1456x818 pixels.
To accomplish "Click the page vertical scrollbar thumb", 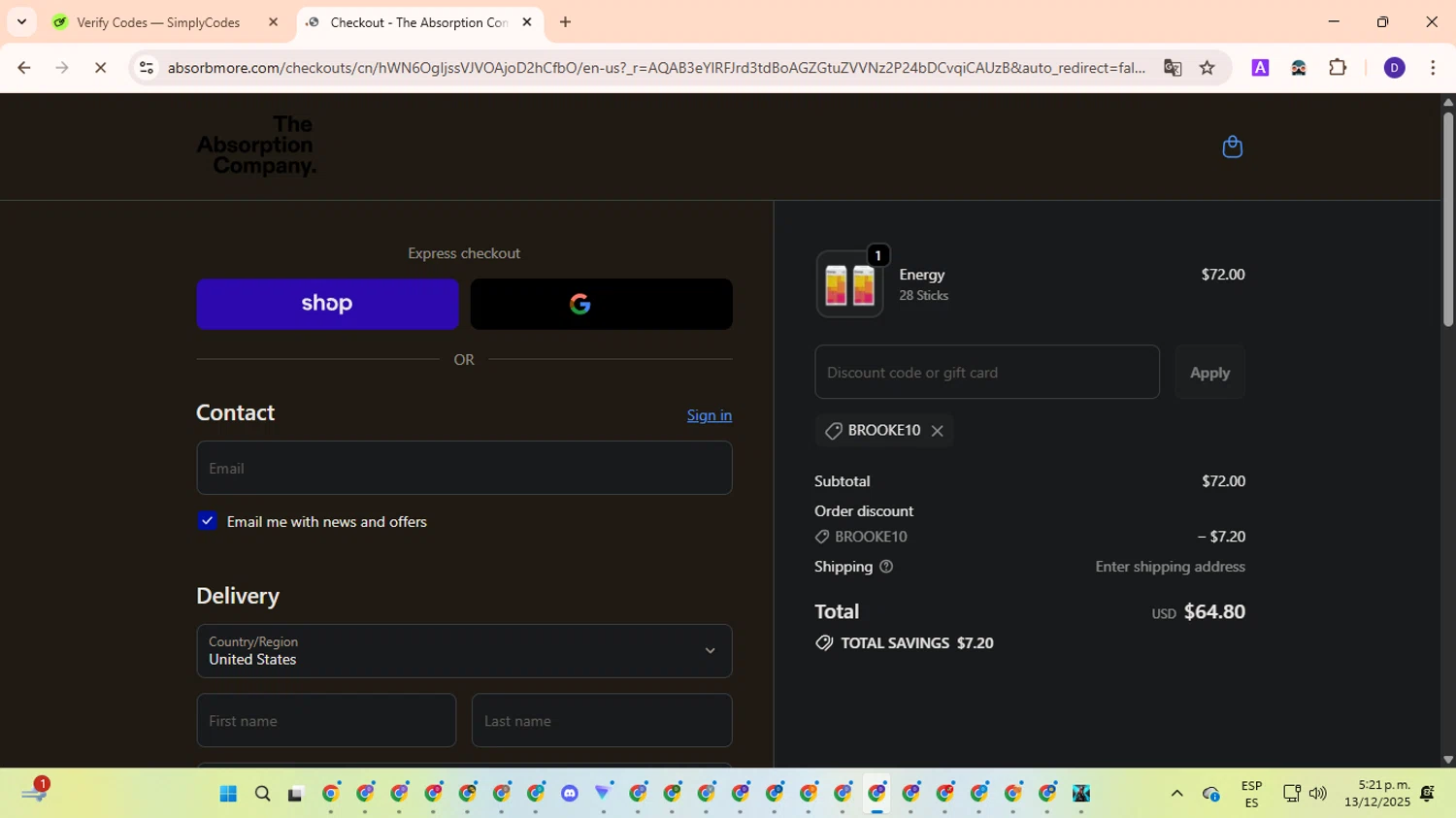I will [1448, 219].
